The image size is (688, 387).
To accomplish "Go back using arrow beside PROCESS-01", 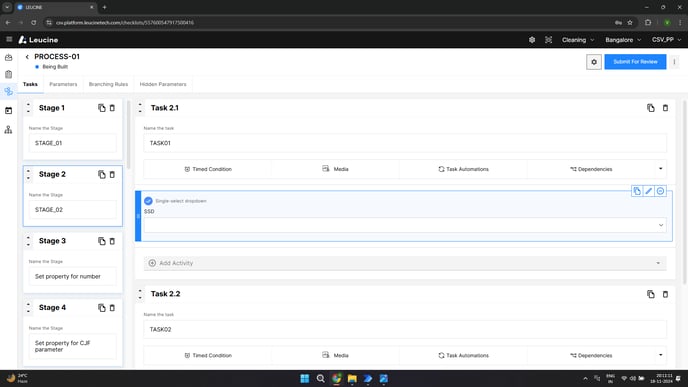I will pyautogui.click(x=27, y=57).
